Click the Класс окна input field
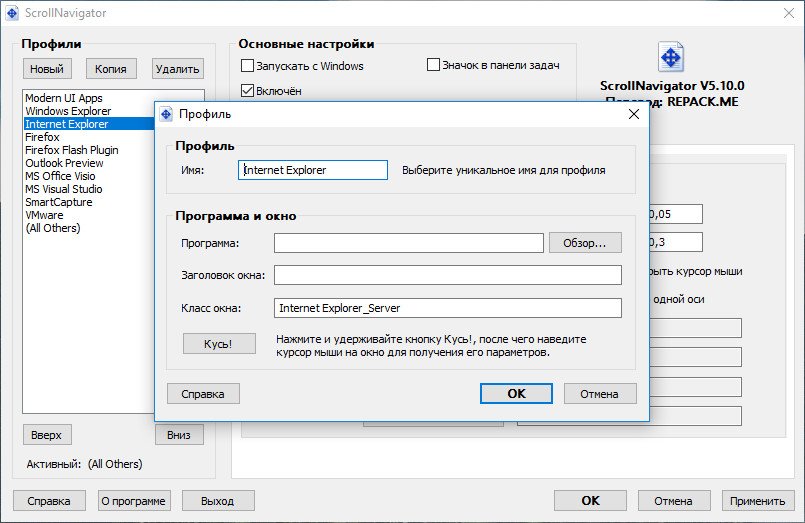 448,308
